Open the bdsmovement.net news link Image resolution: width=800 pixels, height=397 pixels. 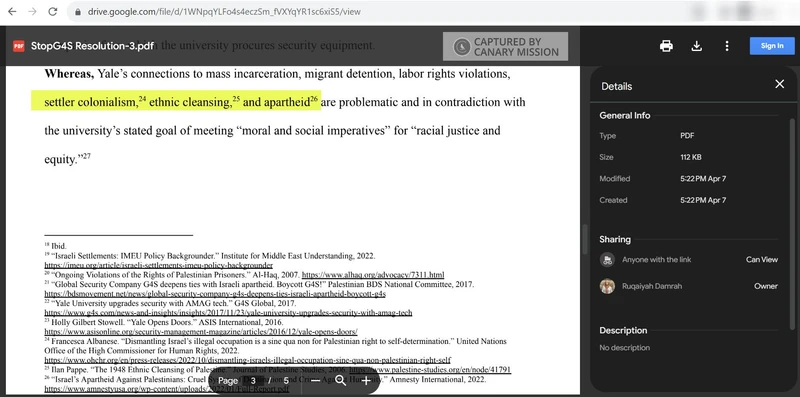(x=215, y=294)
